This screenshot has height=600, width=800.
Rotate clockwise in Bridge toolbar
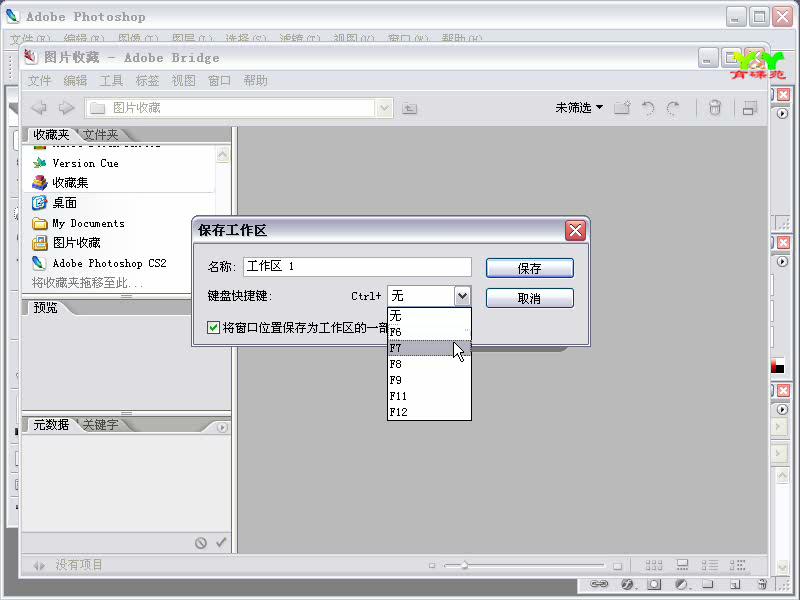(x=673, y=108)
